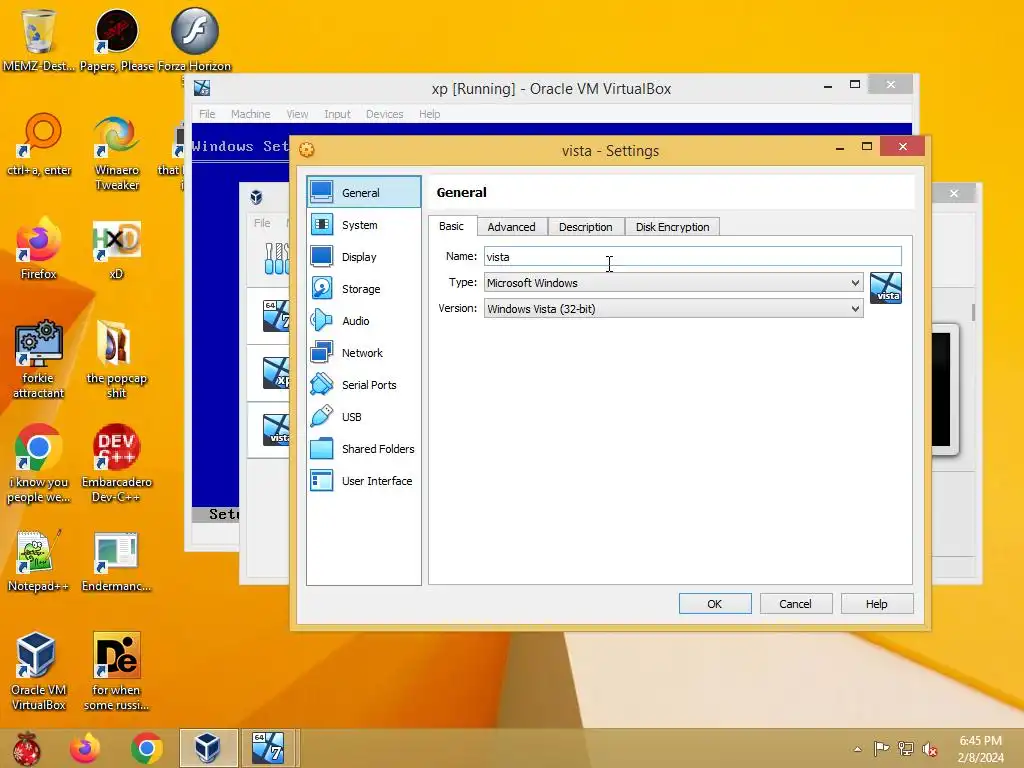This screenshot has width=1024, height=768.
Task: Open File menu in VirtualBox Manager window
Action: click(x=262, y=223)
